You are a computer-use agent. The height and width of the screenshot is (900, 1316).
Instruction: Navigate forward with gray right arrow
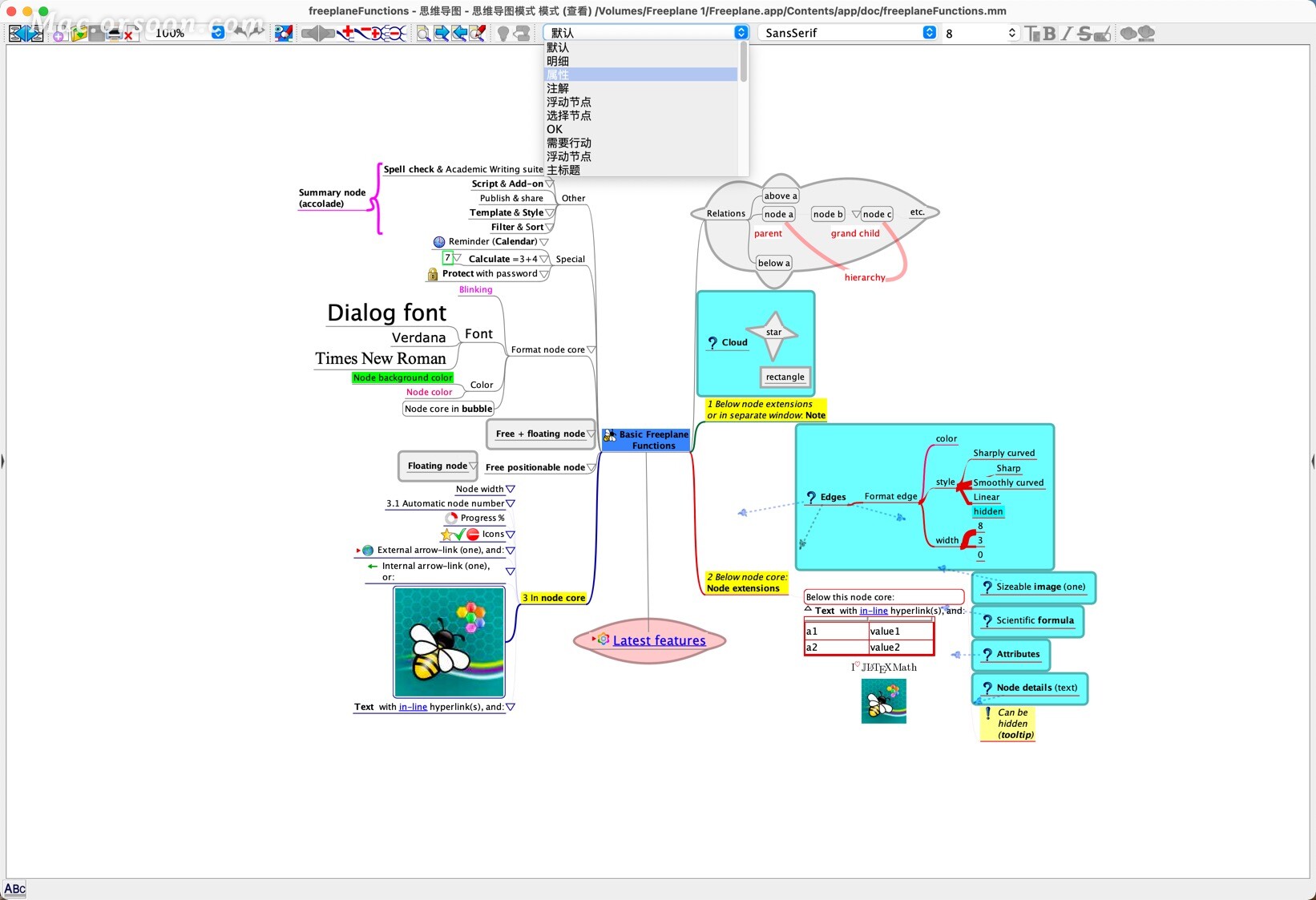[x=327, y=33]
